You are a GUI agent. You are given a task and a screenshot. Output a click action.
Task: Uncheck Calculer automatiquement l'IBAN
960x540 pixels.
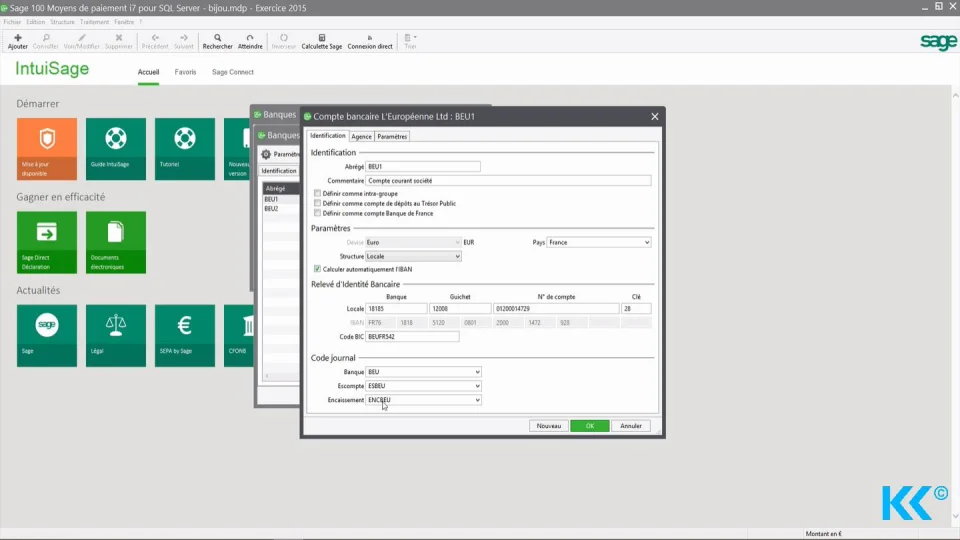tap(317, 269)
